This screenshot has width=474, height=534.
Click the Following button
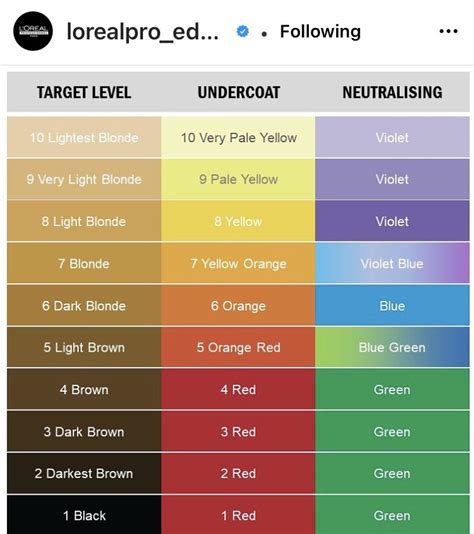pyautogui.click(x=320, y=32)
